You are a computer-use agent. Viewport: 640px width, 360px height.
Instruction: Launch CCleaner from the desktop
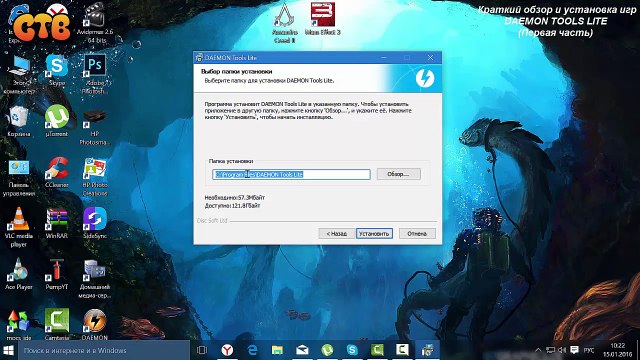point(57,173)
